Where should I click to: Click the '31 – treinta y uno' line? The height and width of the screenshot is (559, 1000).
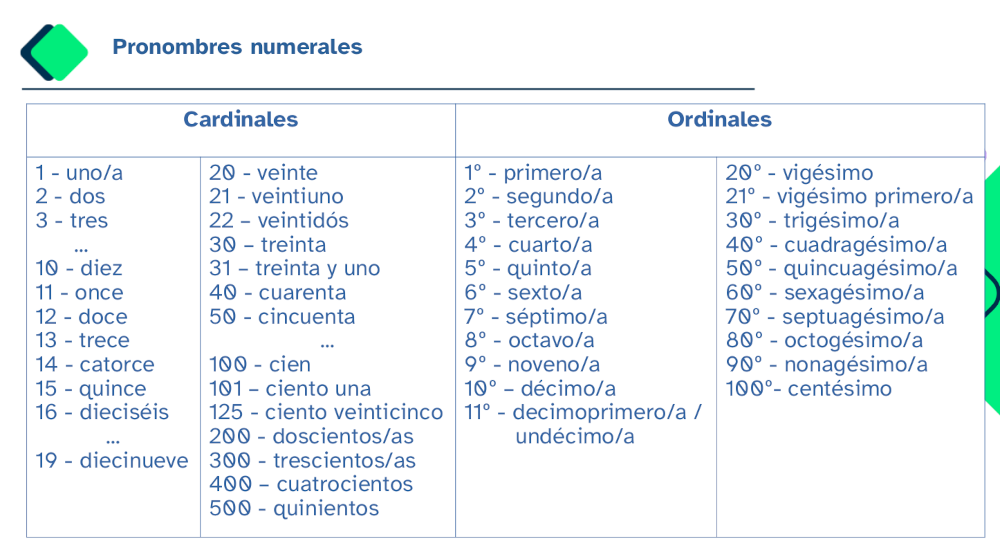(294, 269)
